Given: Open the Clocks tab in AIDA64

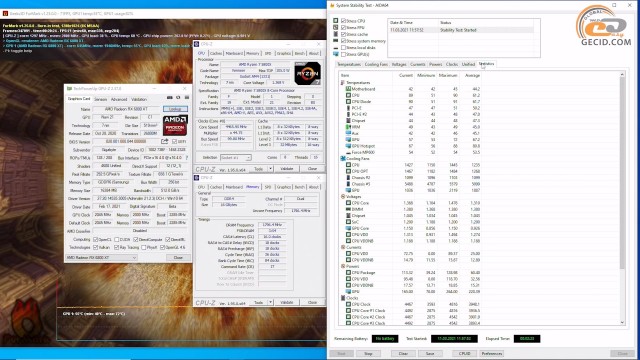Looking at the screenshot, I should point(452,64).
